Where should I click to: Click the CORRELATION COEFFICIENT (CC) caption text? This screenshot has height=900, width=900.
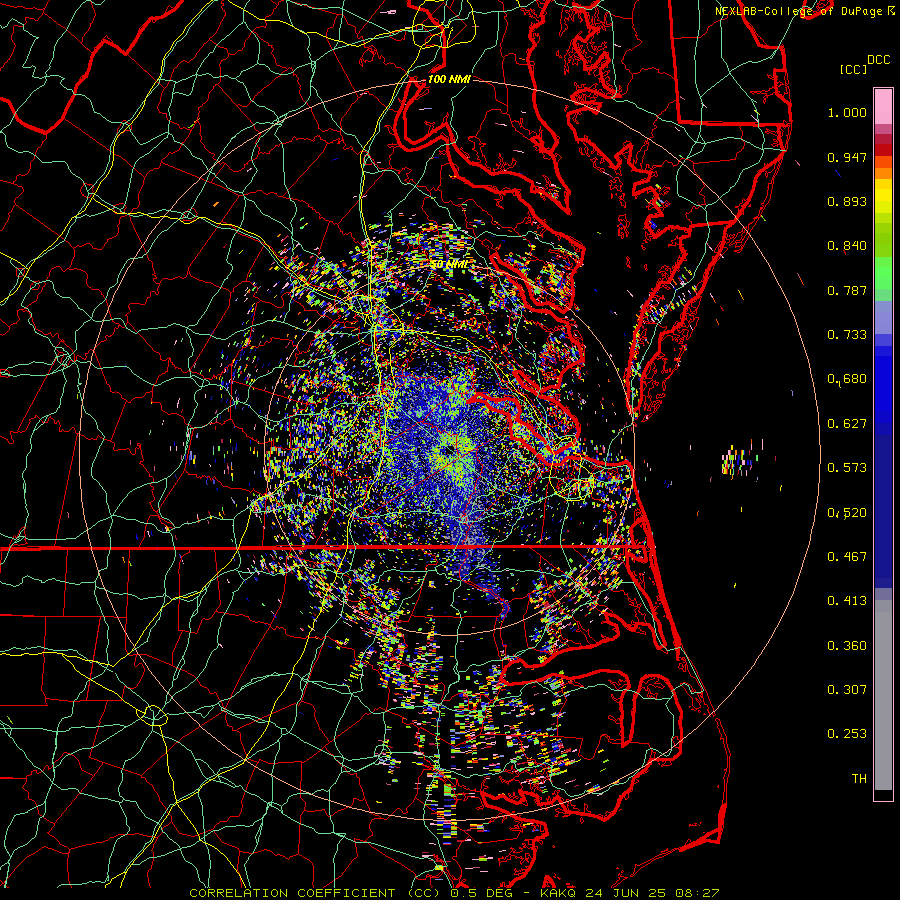pyautogui.click(x=315, y=893)
